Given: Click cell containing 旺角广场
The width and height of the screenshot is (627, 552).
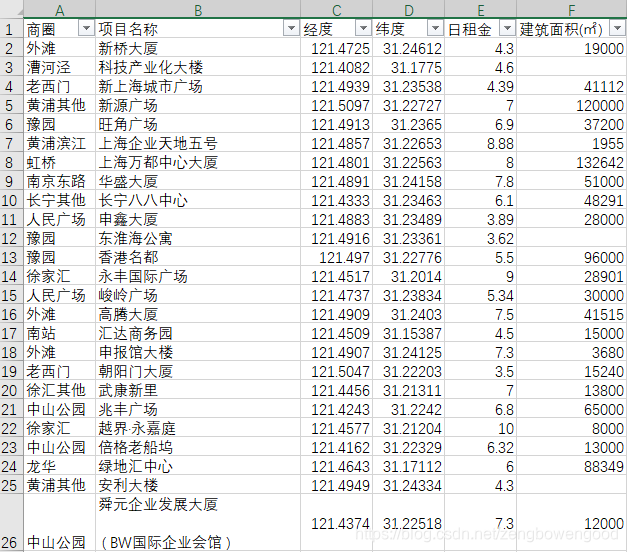Looking at the screenshot, I should pos(198,124).
